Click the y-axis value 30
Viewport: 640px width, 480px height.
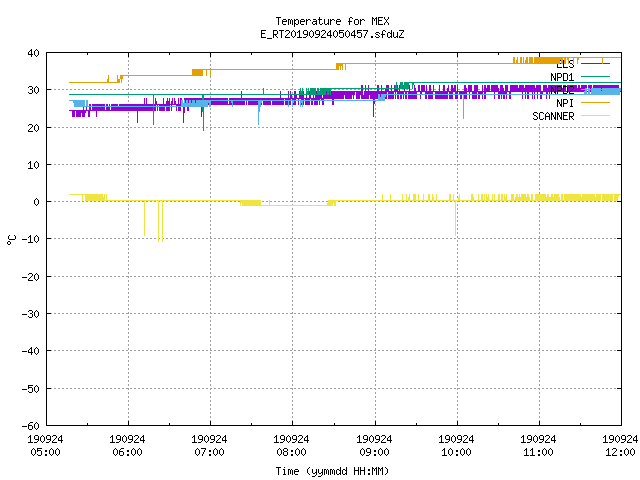click(33, 90)
